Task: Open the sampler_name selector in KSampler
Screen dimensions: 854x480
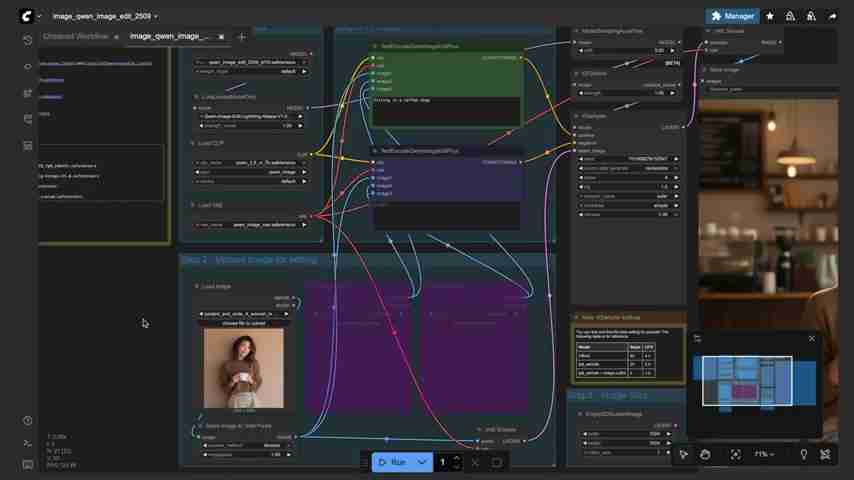Action: point(629,196)
